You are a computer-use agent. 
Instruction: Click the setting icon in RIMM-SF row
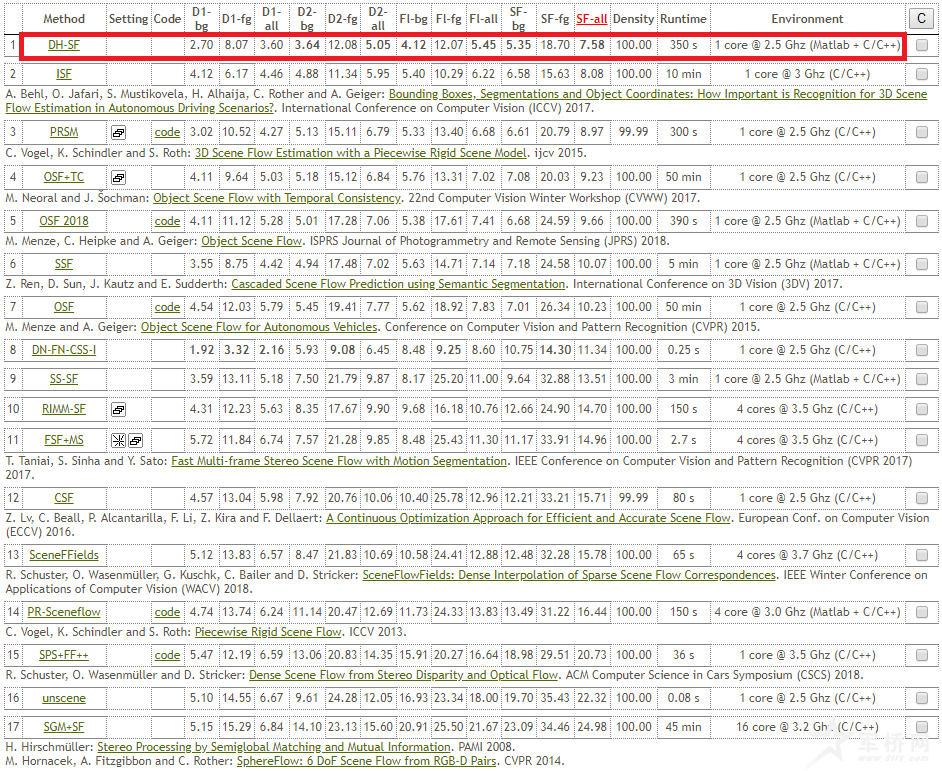pos(118,410)
